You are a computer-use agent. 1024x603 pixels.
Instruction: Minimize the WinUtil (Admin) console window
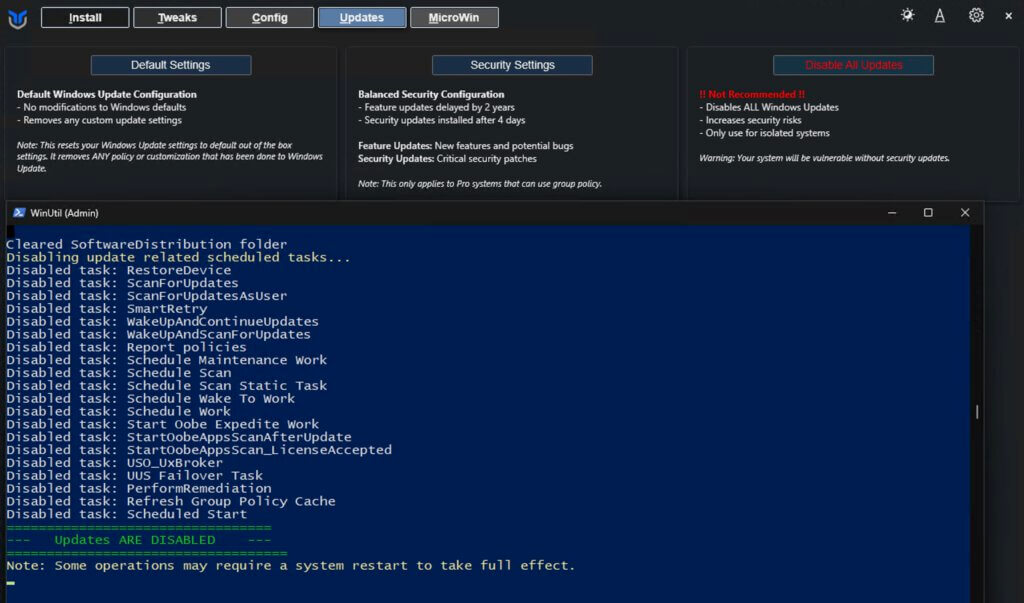(892, 213)
